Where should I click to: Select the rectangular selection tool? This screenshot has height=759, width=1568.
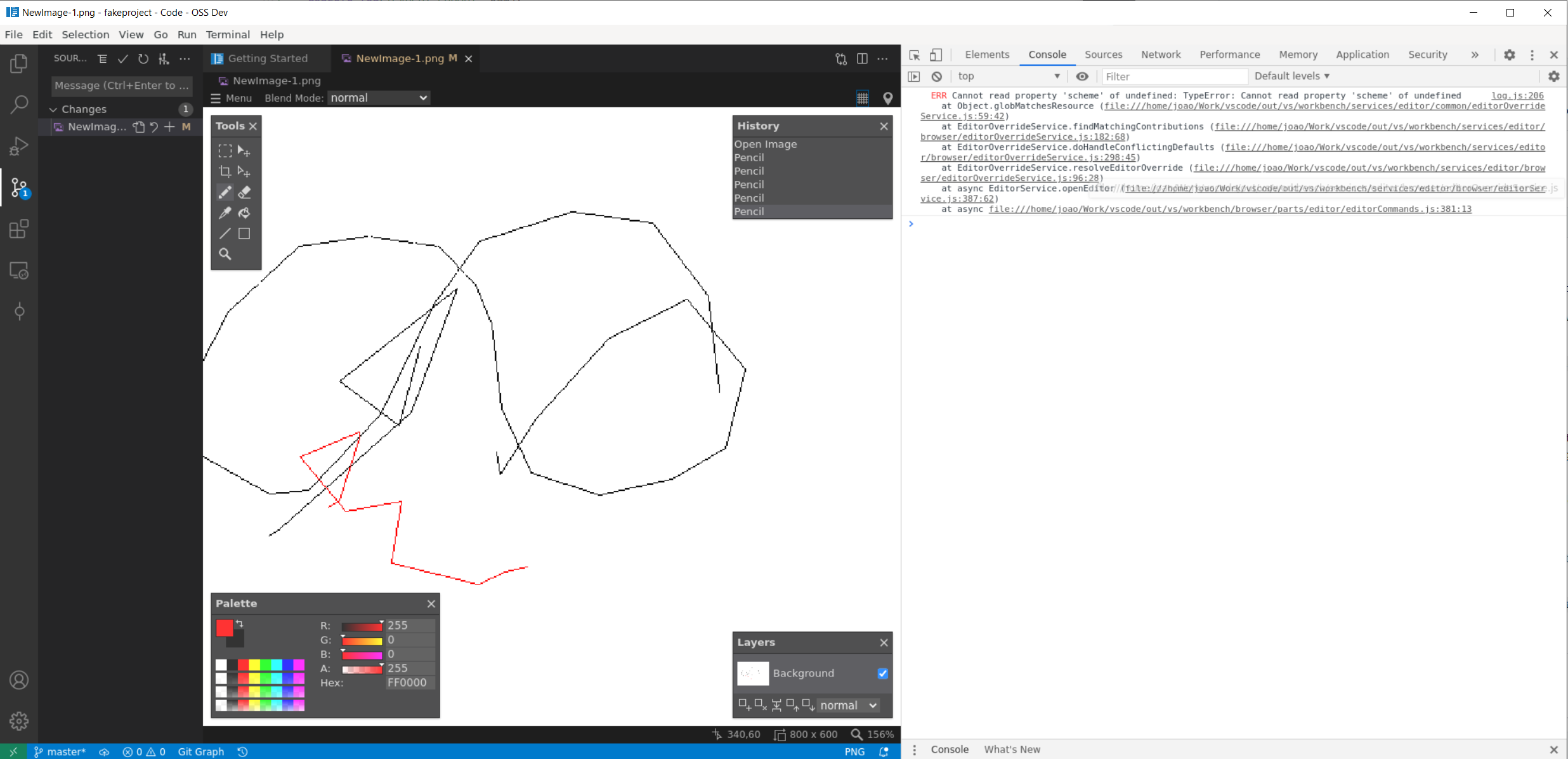pos(225,150)
